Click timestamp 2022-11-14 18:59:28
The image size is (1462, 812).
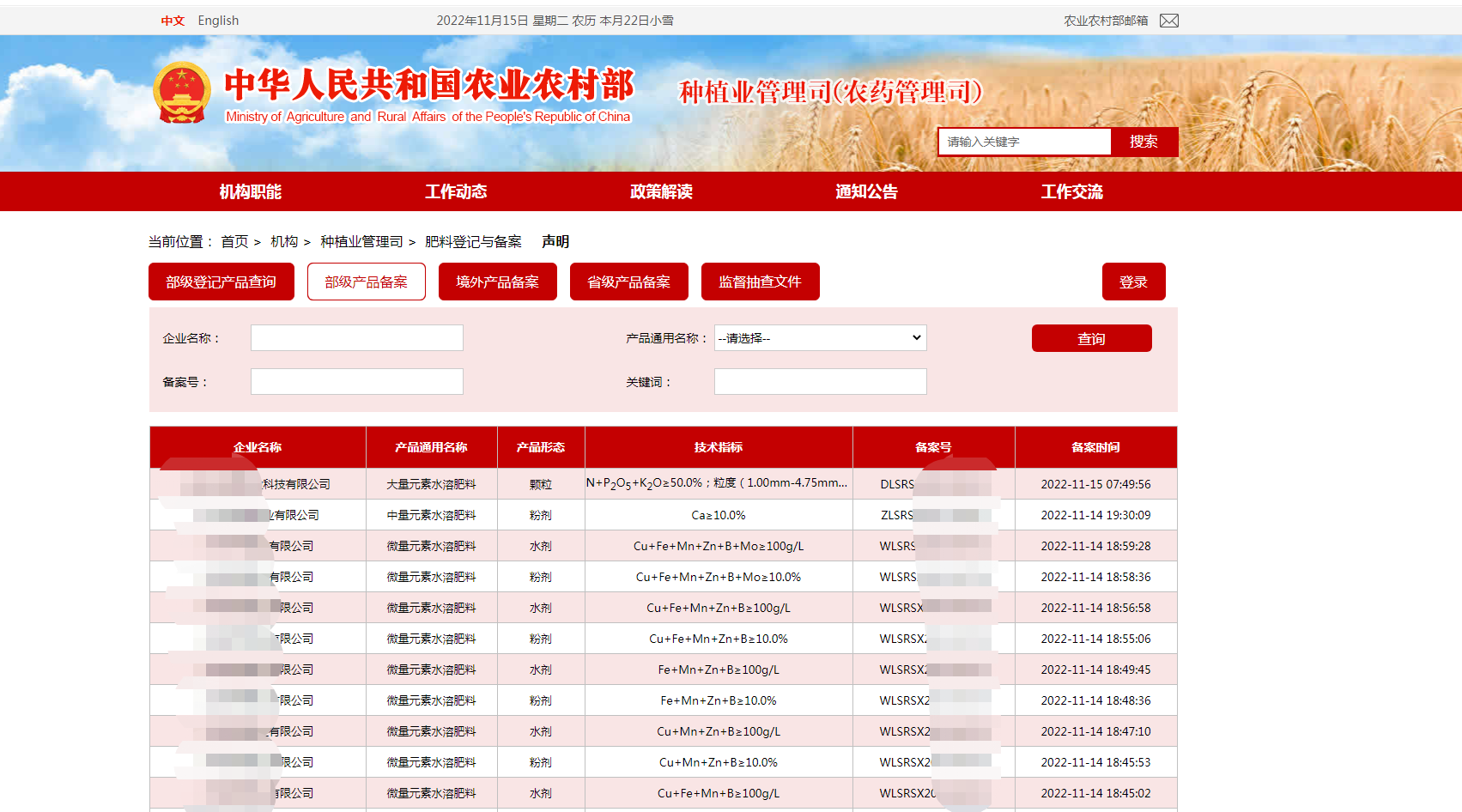[x=1095, y=546]
